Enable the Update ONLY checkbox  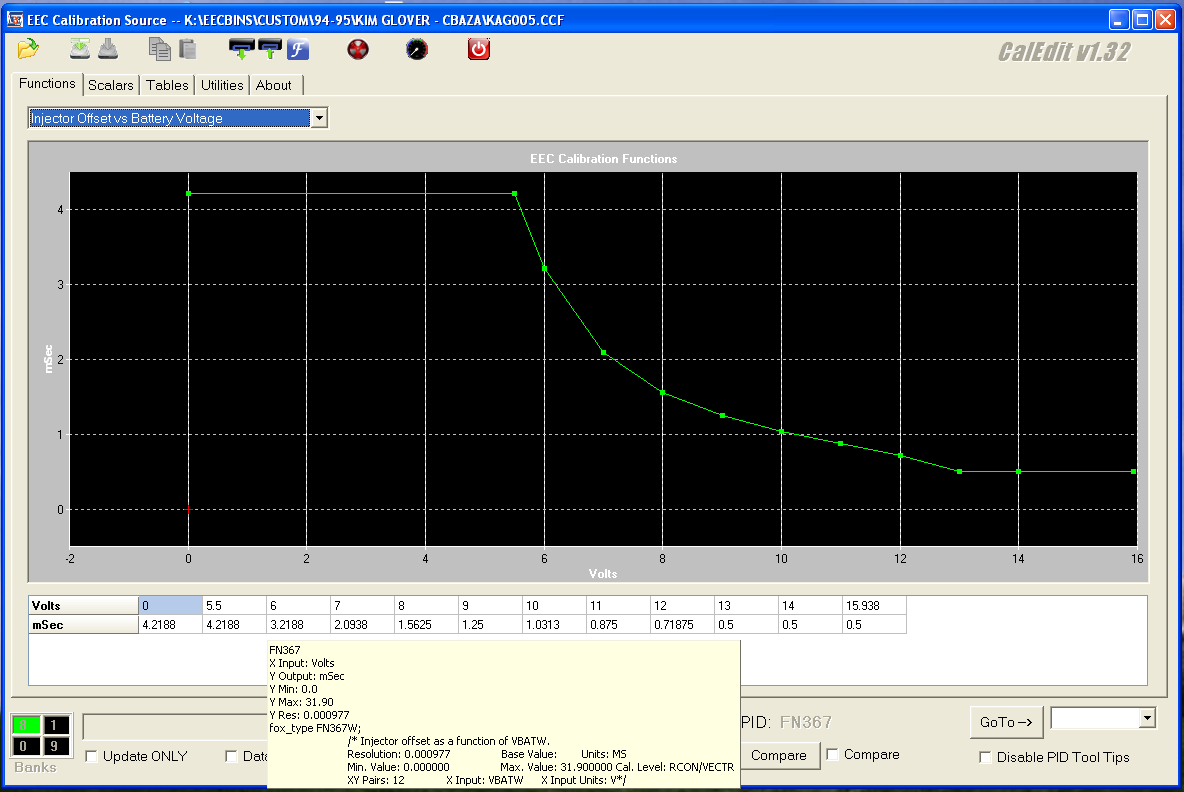(x=93, y=757)
